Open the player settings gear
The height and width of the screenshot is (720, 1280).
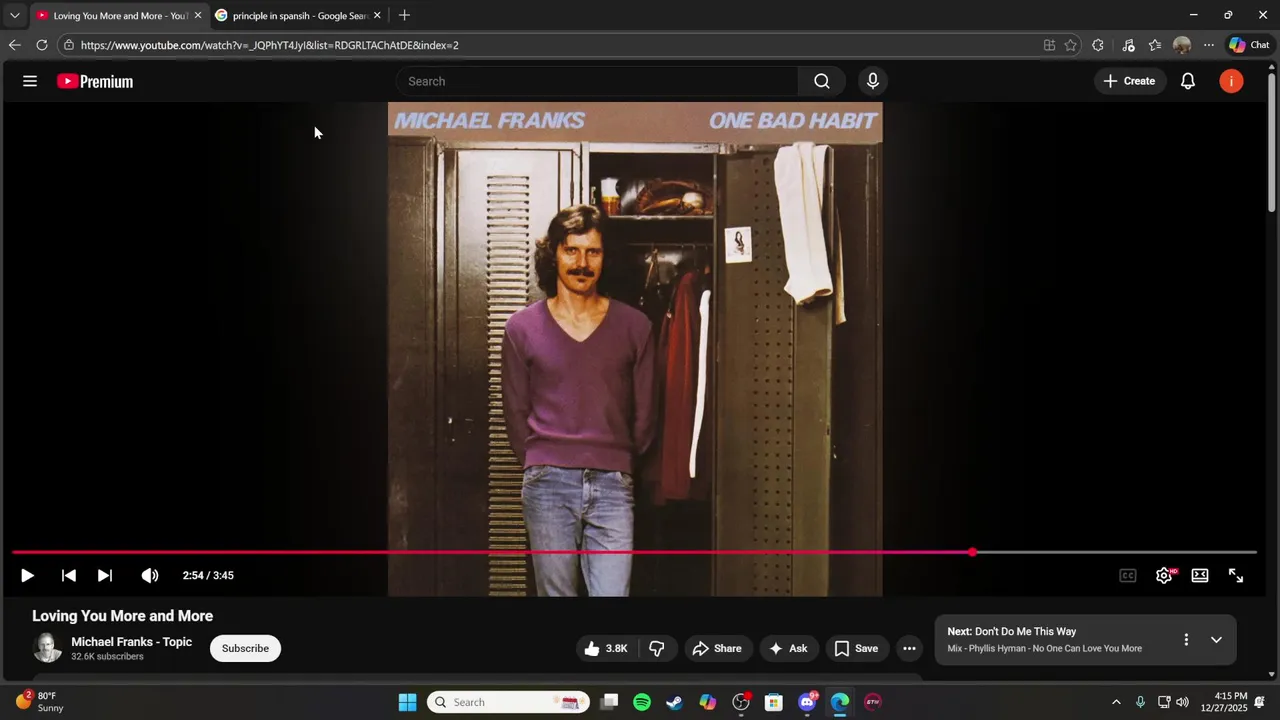(1164, 575)
